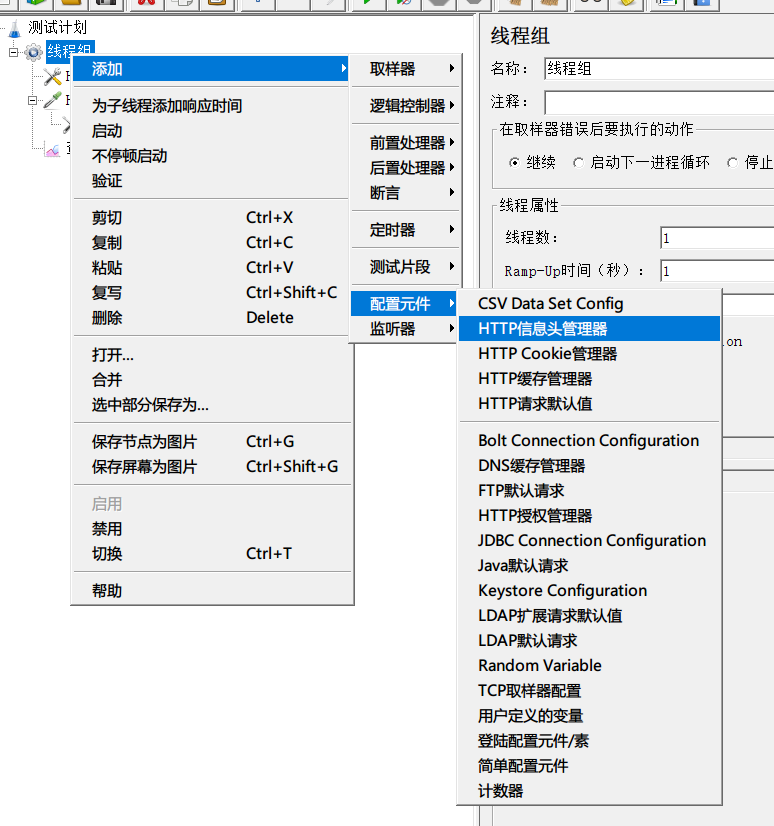Choose 登陆配置元件/素
Viewport: 774px width, 826px height.
coord(589,741)
